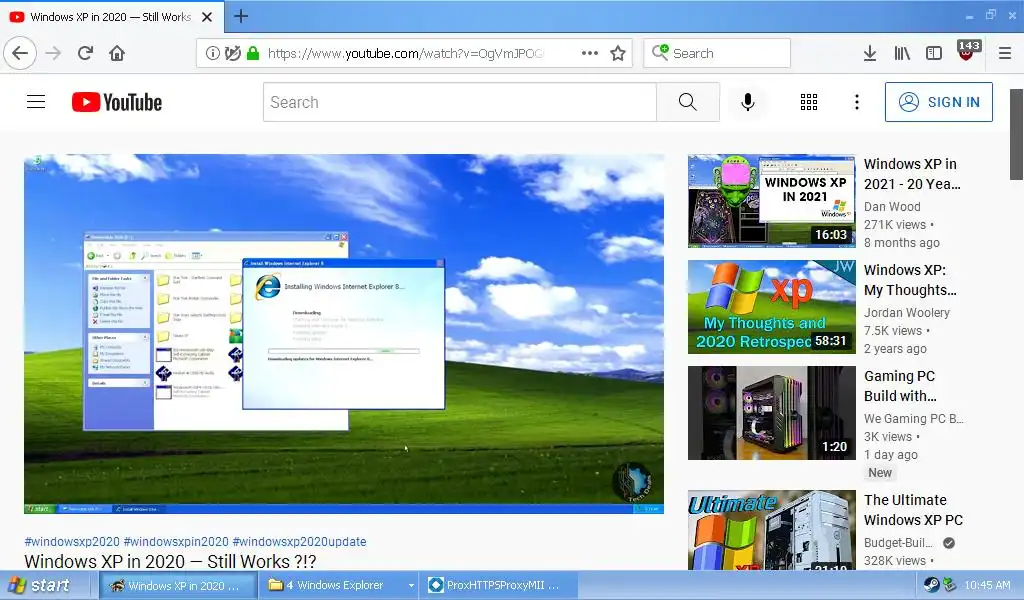Click the YouTube search input field
Viewport: 1024px width, 600px height.
pyautogui.click(x=460, y=102)
